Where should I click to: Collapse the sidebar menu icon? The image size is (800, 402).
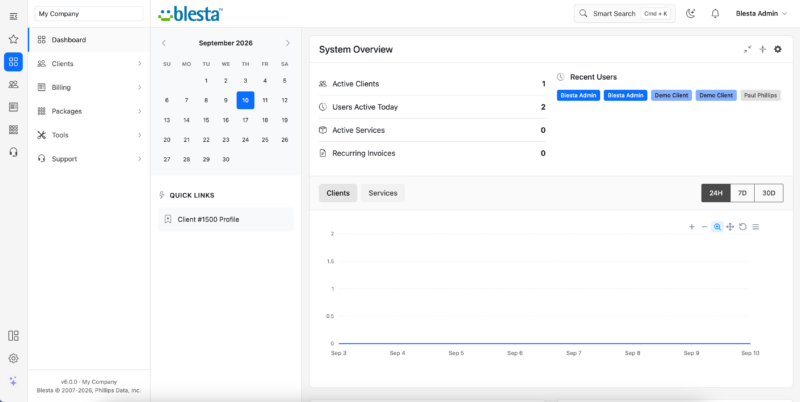13,17
